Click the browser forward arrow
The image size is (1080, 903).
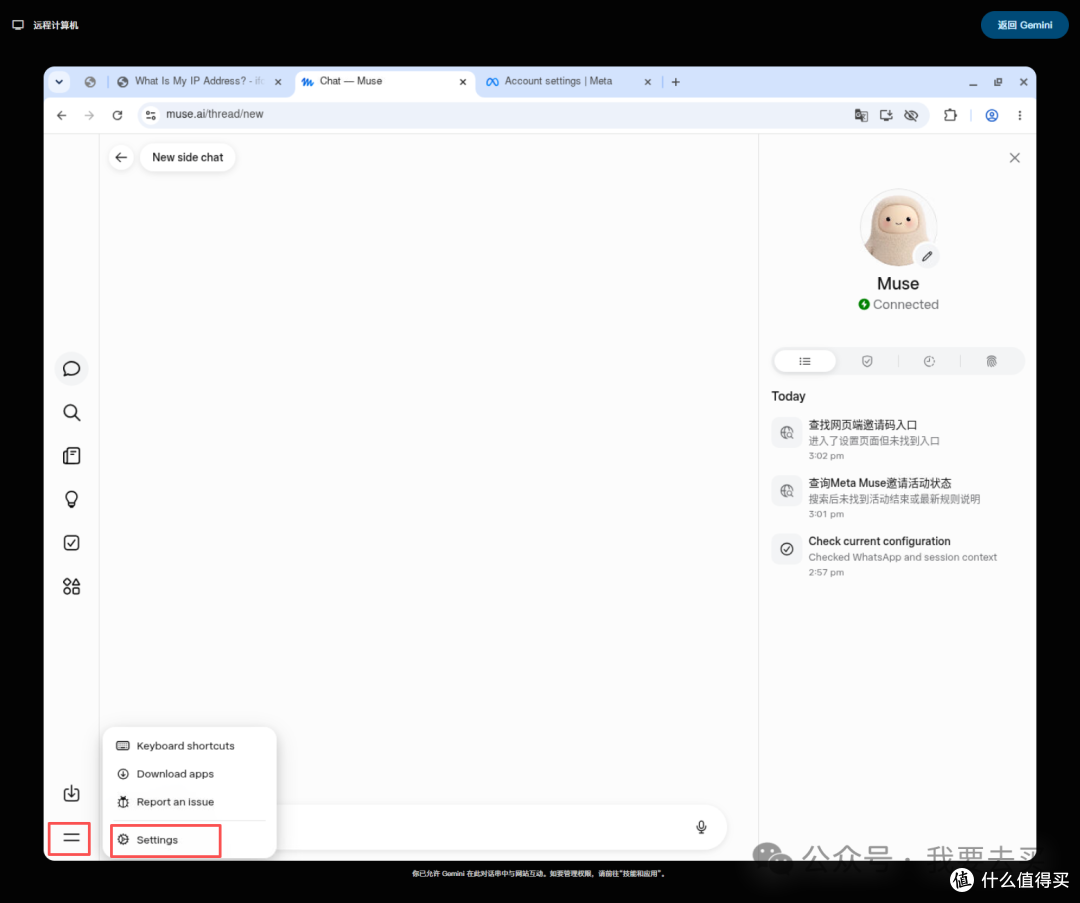(x=89, y=115)
